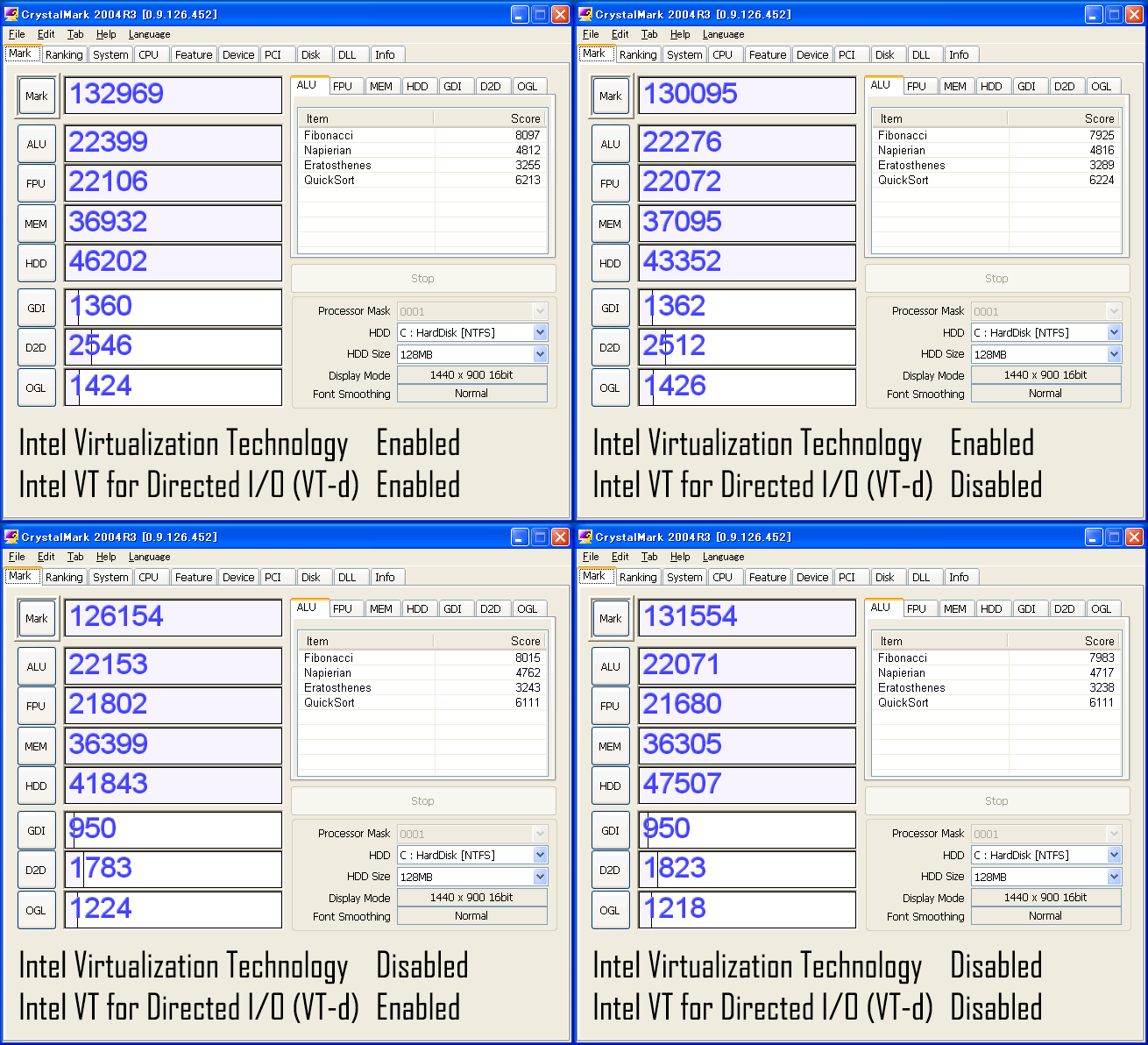The image size is (1148, 1045).
Task: Open HDD Size dropdown in the 126154 window
Action: point(540,877)
